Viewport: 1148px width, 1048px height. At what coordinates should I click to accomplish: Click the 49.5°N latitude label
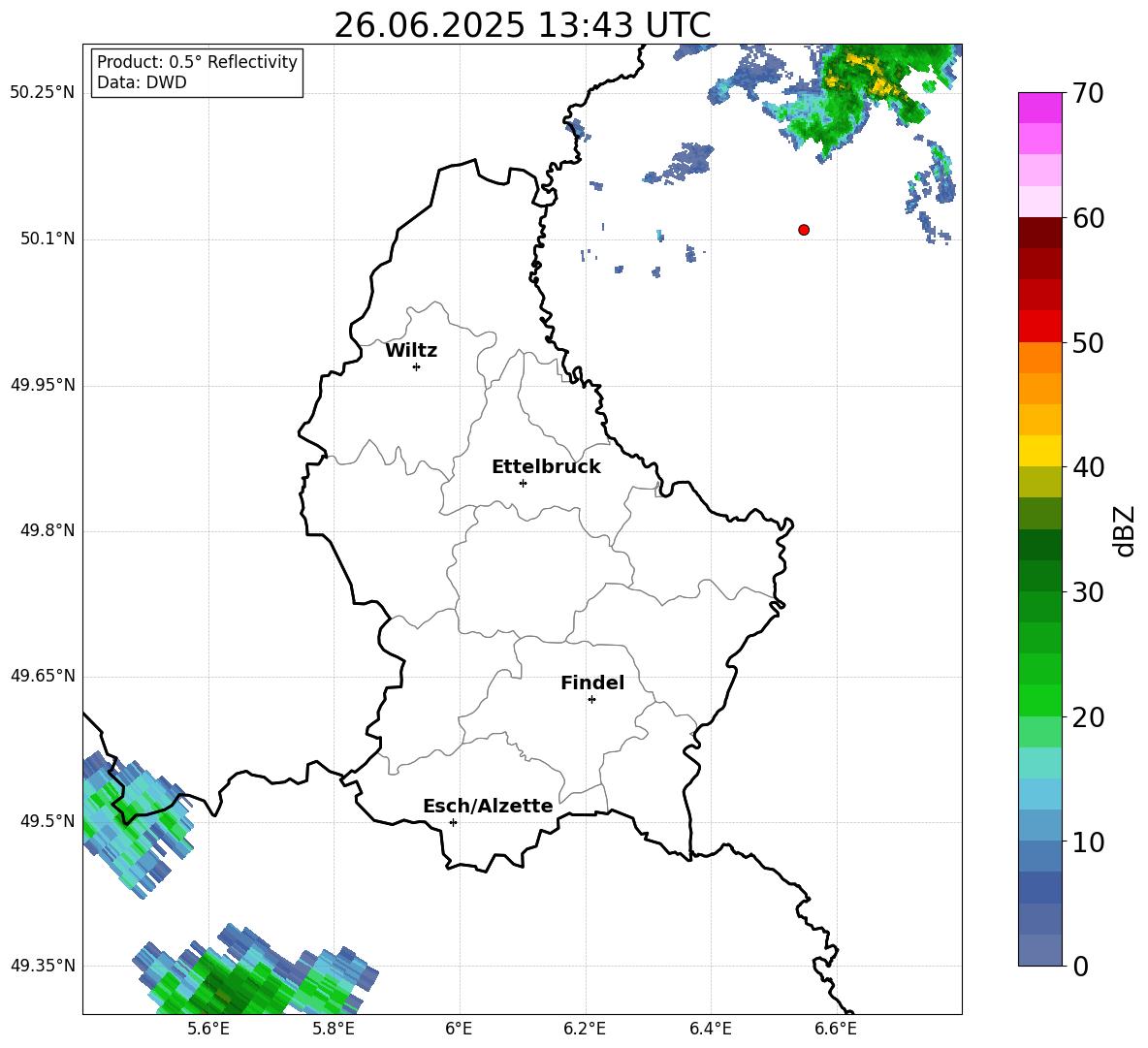pyautogui.click(x=48, y=821)
